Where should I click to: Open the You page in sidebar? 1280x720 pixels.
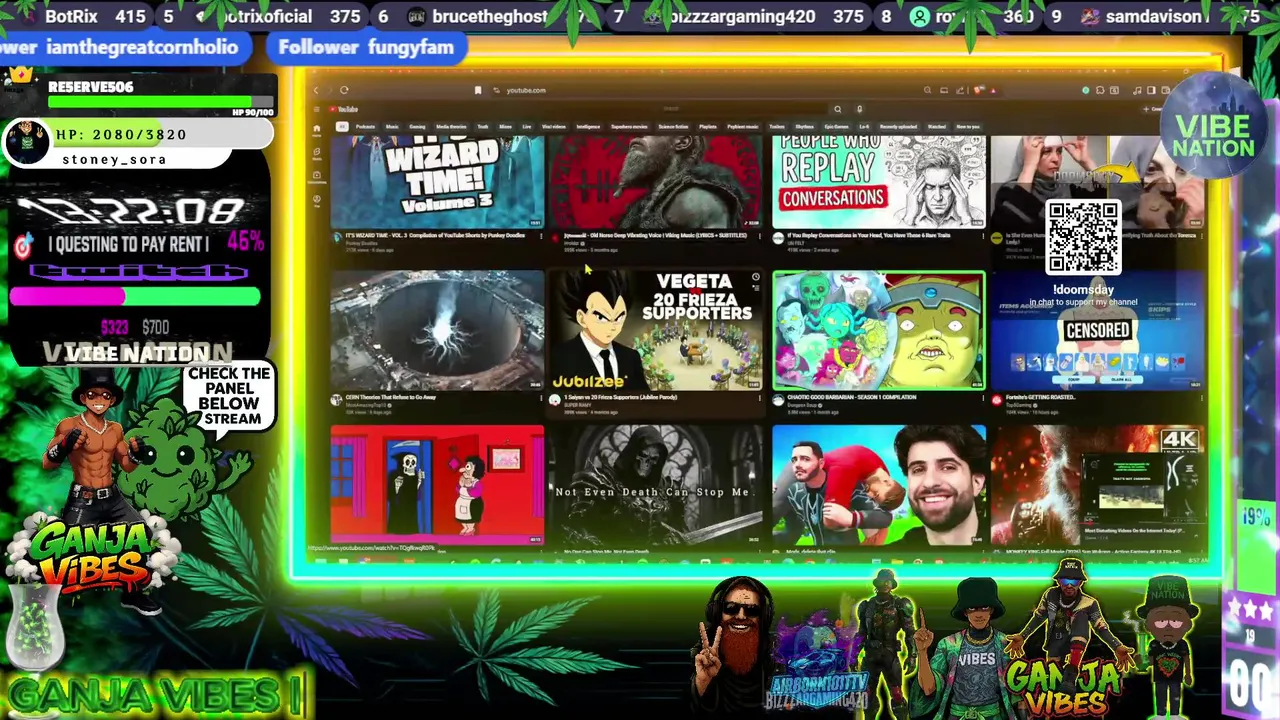pos(317,200)
